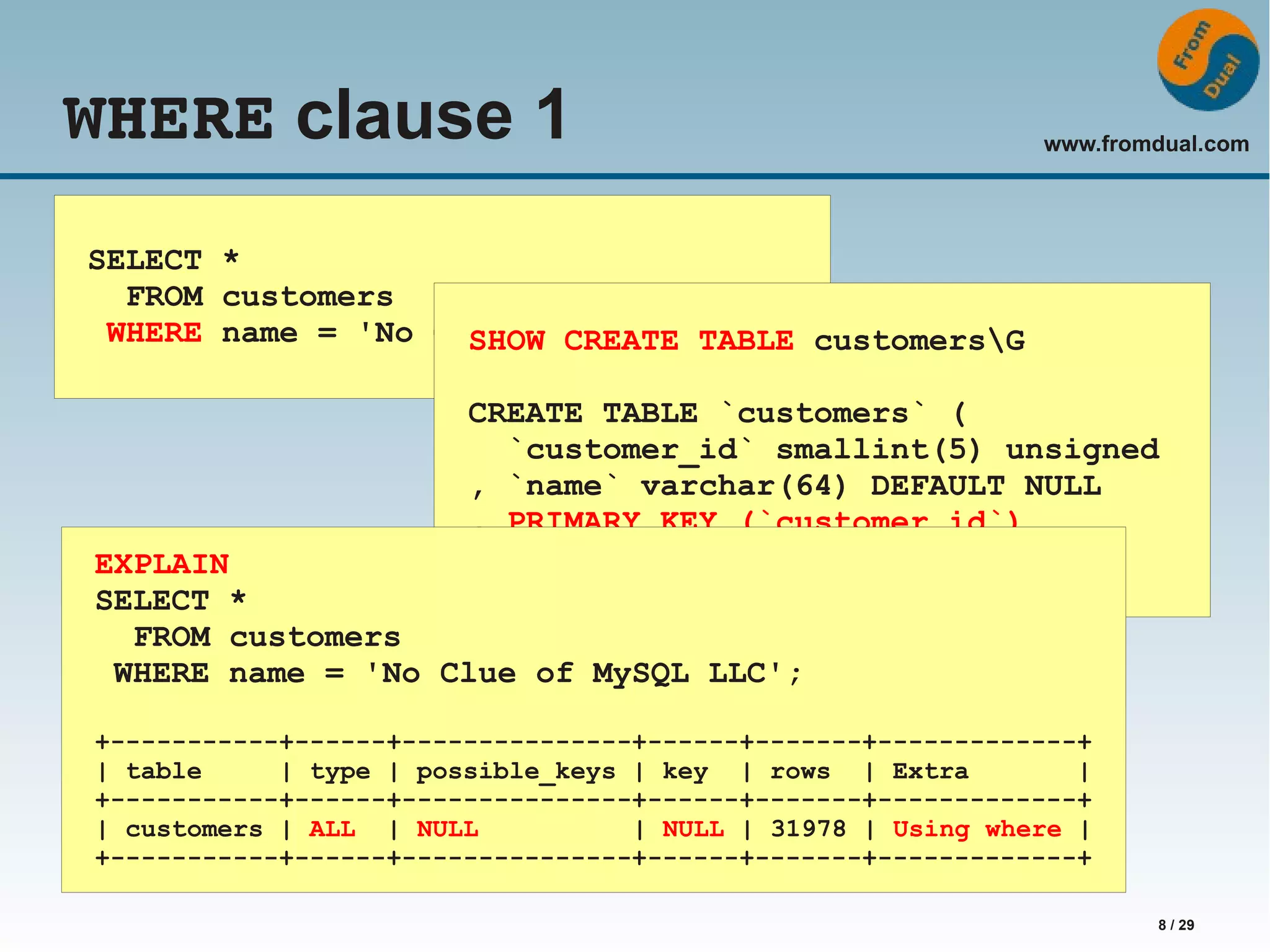
Task: Click the 'Extra' column header
Action: 930,771
